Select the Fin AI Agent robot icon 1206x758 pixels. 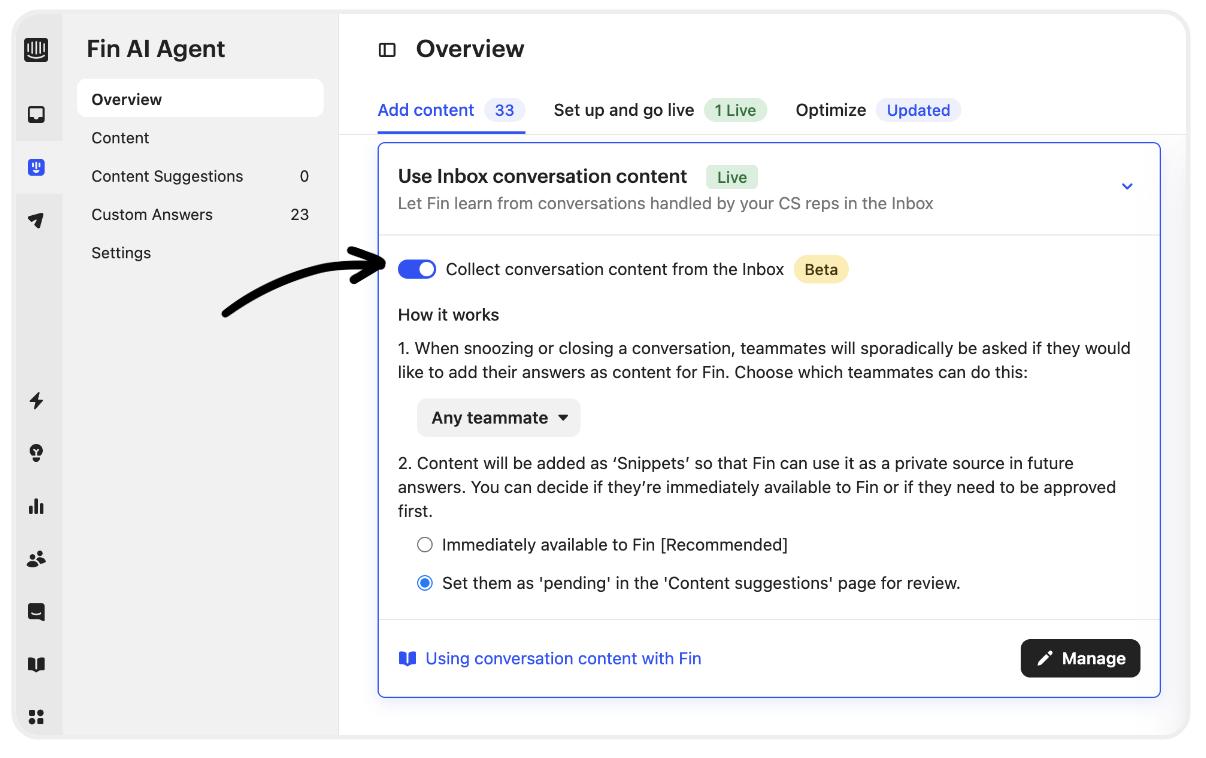click(x=36, y=167)
